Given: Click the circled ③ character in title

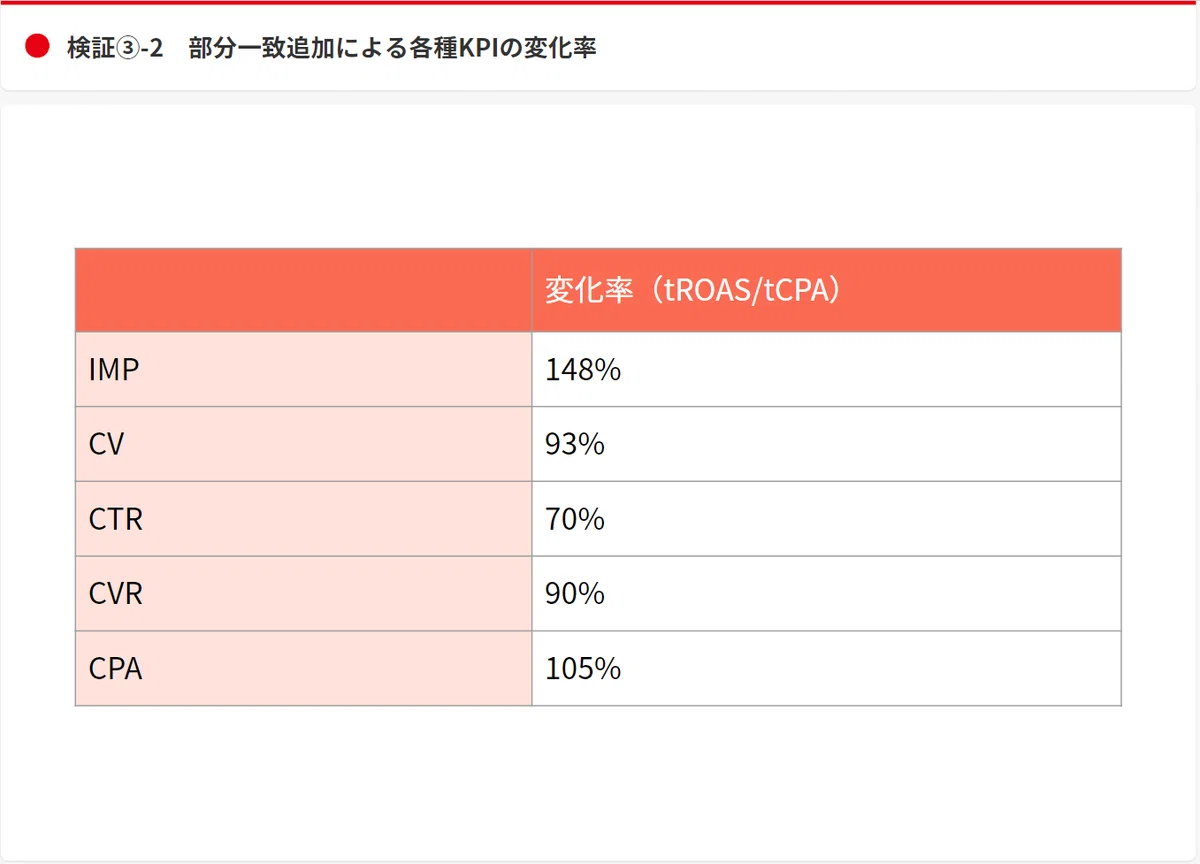Looking at the screenshot, I should point(127,48).
